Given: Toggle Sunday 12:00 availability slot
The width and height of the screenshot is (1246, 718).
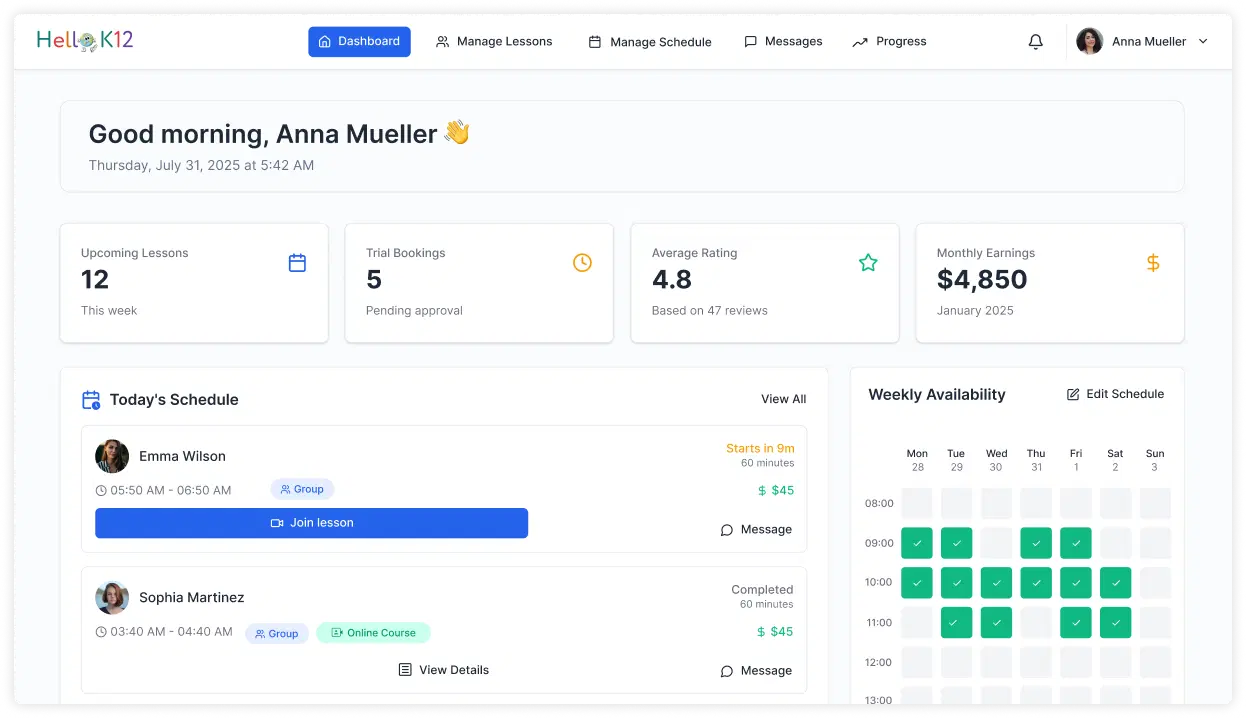Looking at the screenshot, I should point(1155,662).
